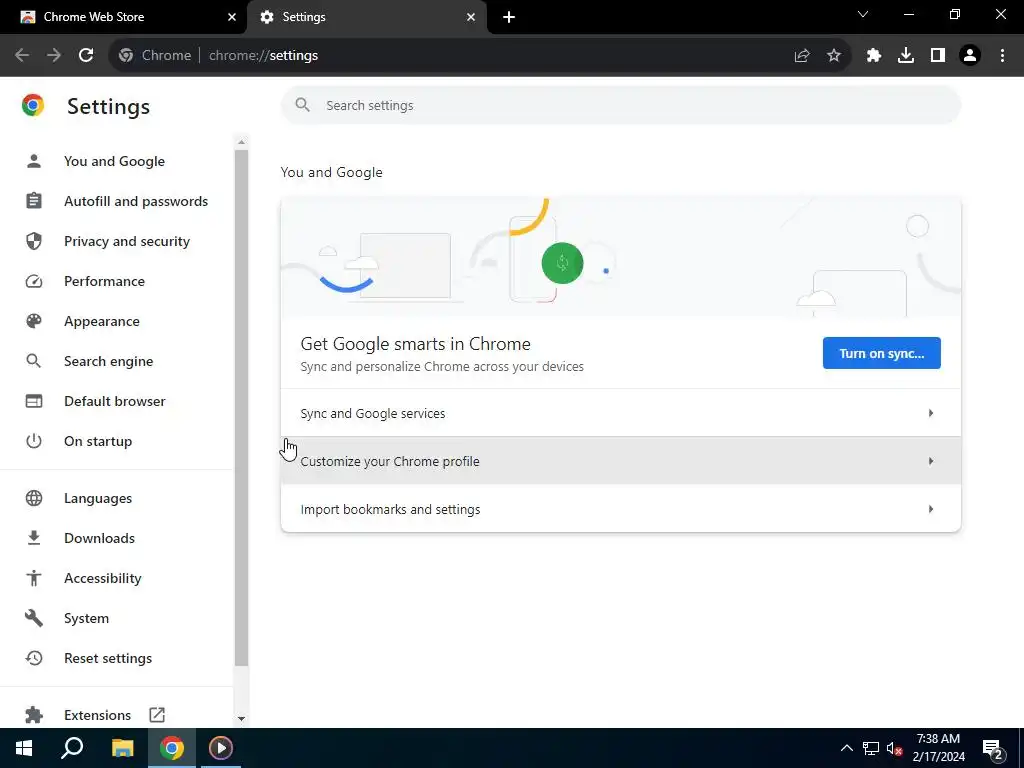Click the media player icon in the taskbar
1024x768 pixels.
tap(221, 748)
